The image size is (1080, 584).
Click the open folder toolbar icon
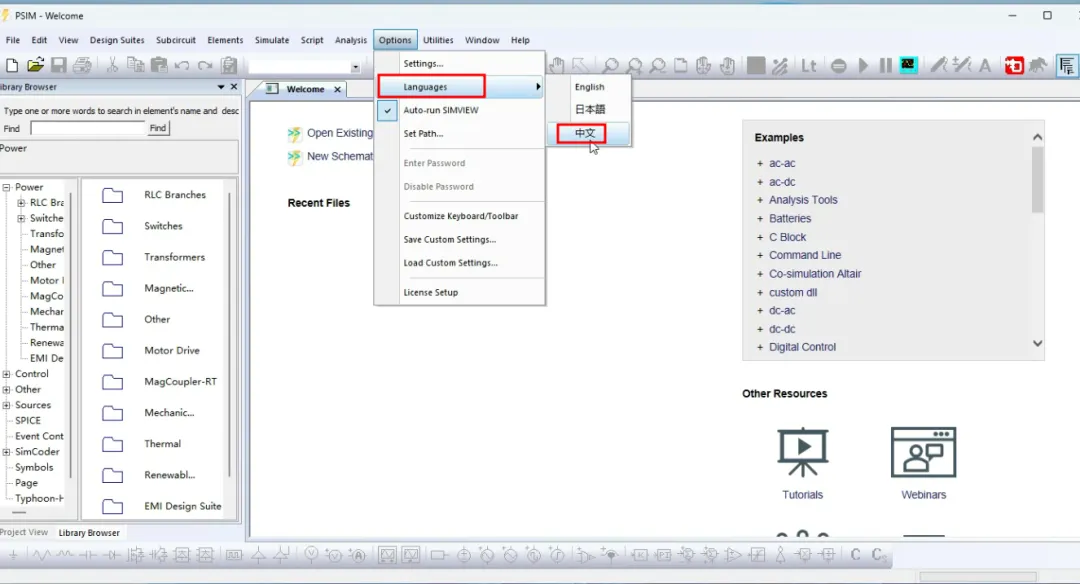tap(35, 65)
